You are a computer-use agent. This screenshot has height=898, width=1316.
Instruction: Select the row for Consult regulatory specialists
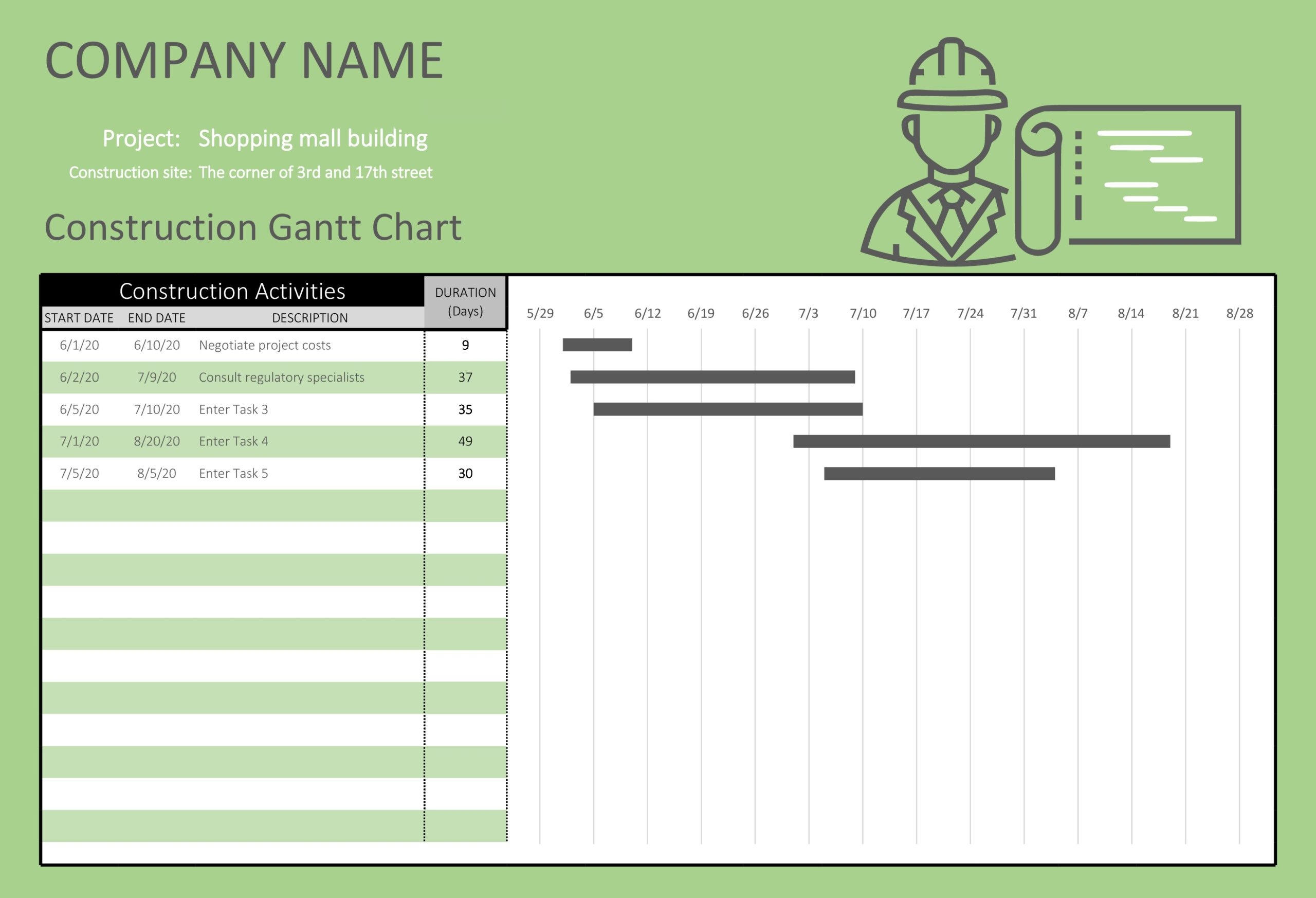(x=280, y=377)
